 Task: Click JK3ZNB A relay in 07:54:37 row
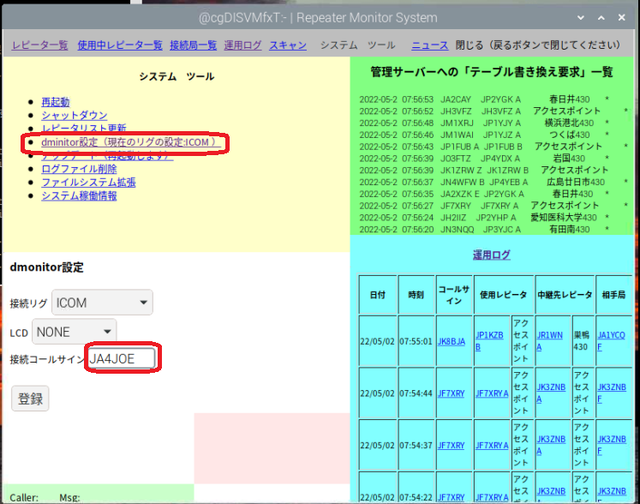[551, 445]
